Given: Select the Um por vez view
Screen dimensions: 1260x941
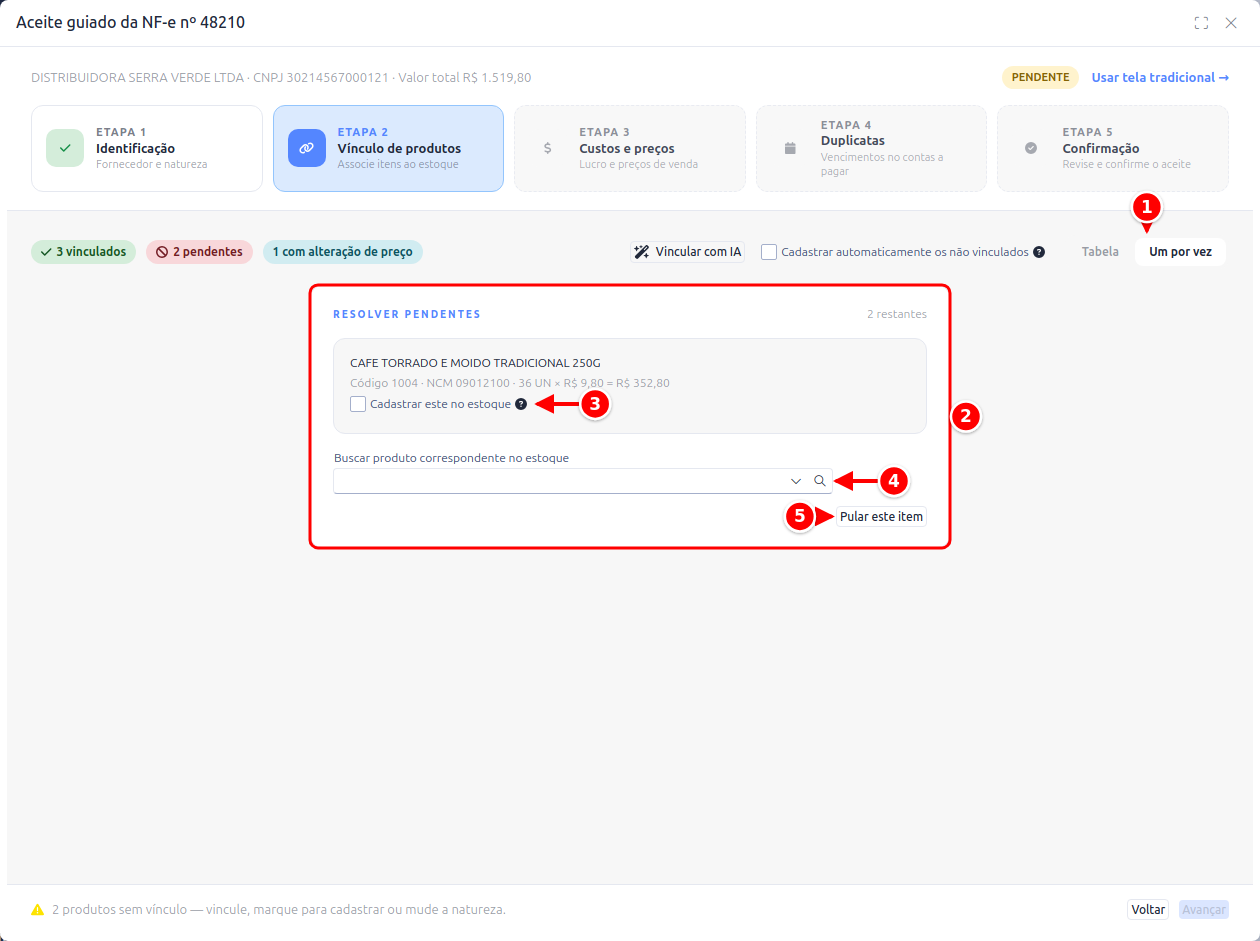Looking at the screenshot, I should 1180,252.
